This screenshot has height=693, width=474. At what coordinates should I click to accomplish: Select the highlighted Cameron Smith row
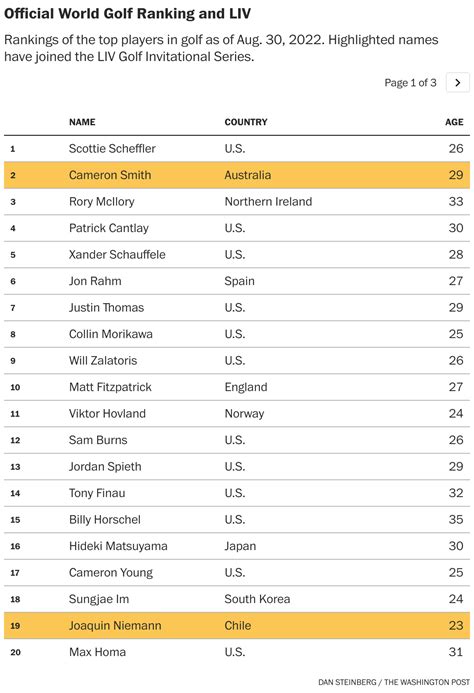(237, 175)
